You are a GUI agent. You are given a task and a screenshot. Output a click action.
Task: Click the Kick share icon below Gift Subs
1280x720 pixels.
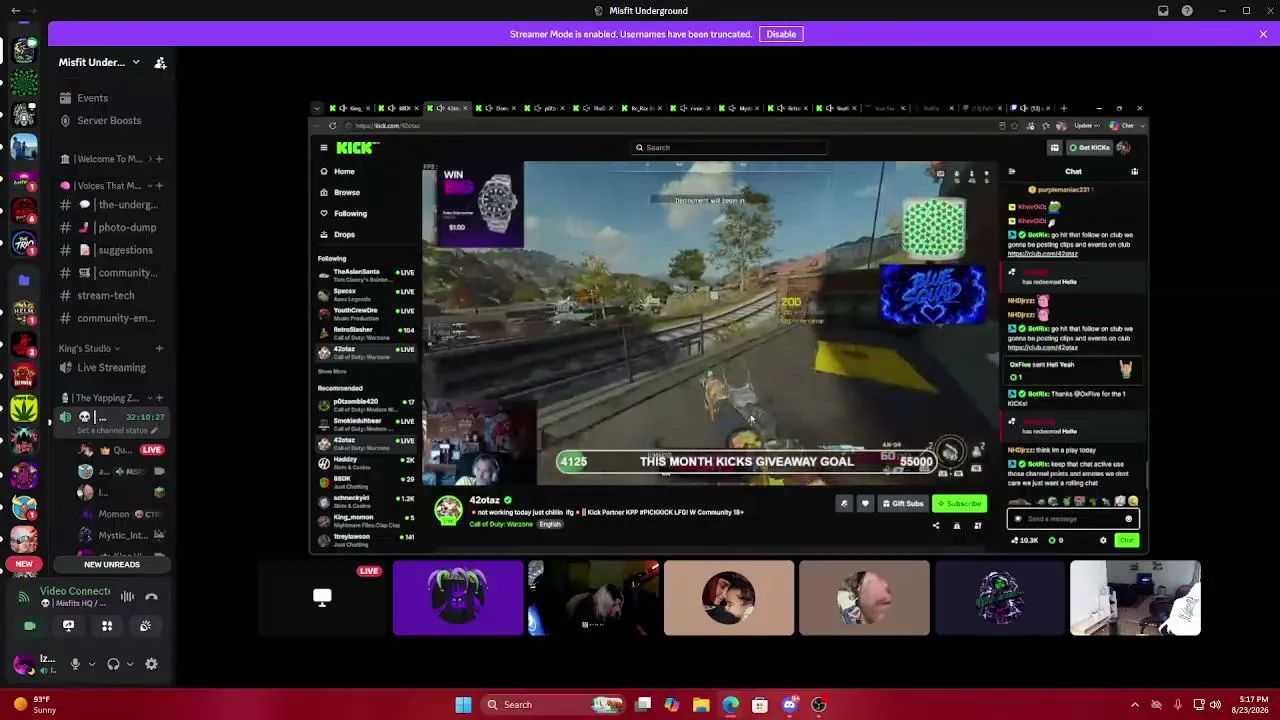pyautogui.click(x=936, y=526)
